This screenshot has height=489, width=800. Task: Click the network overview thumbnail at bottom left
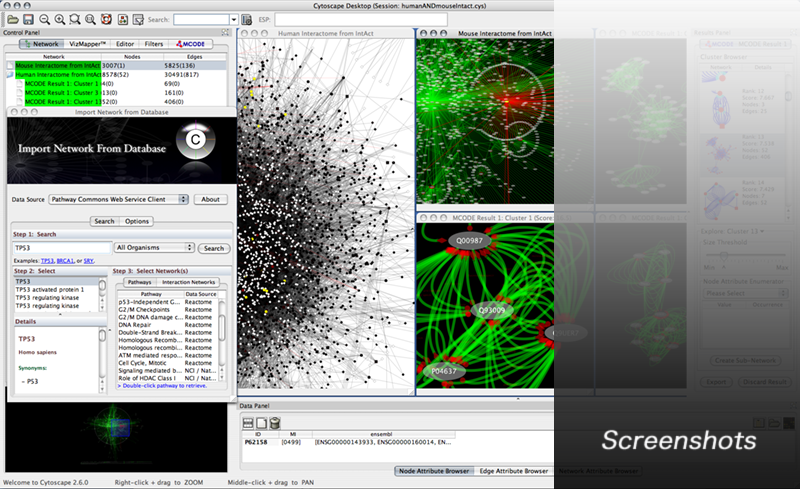click(x=116, y=437)
